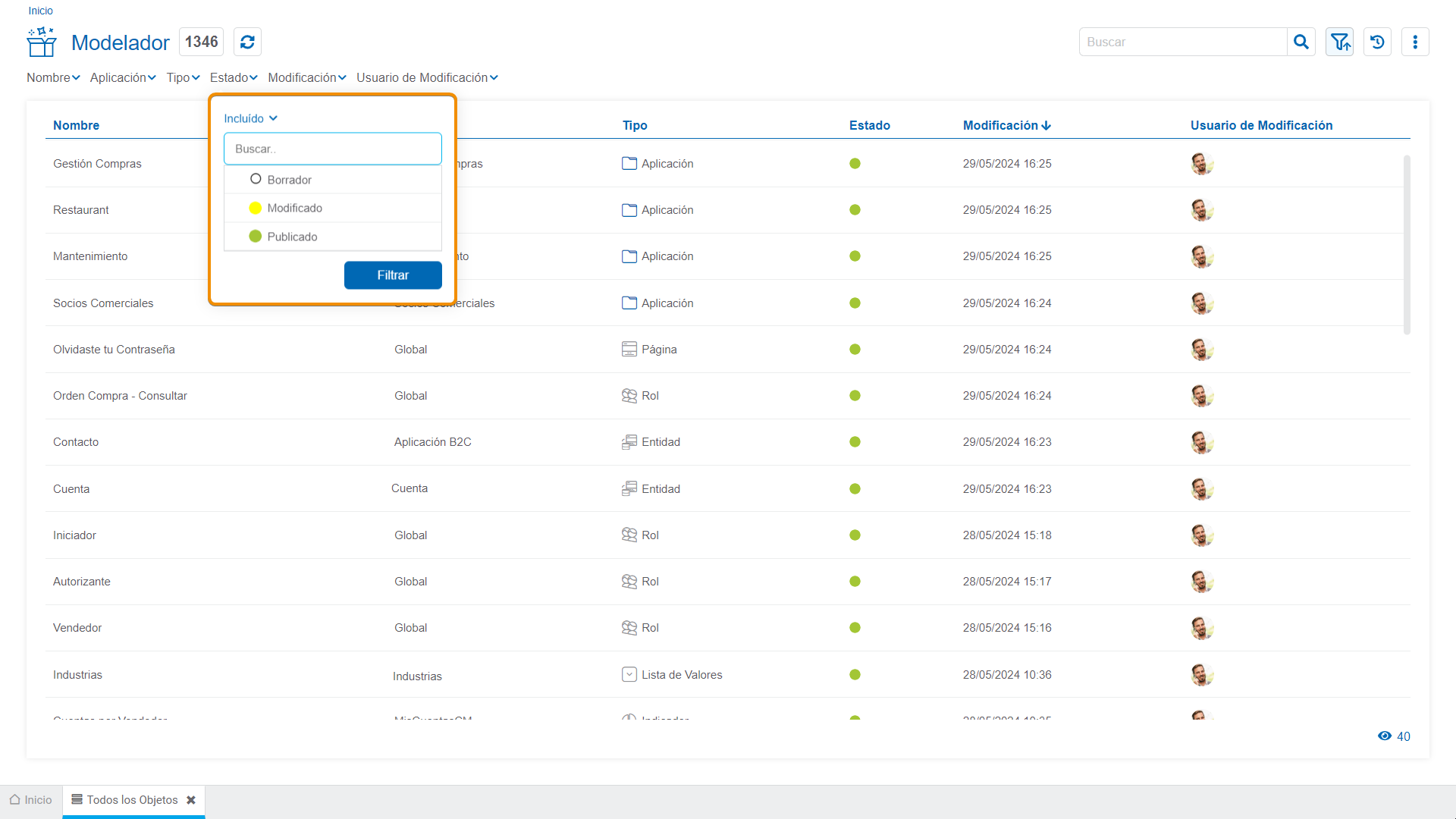Expand the Tipo filter dropdown

(x=183, y=77)
